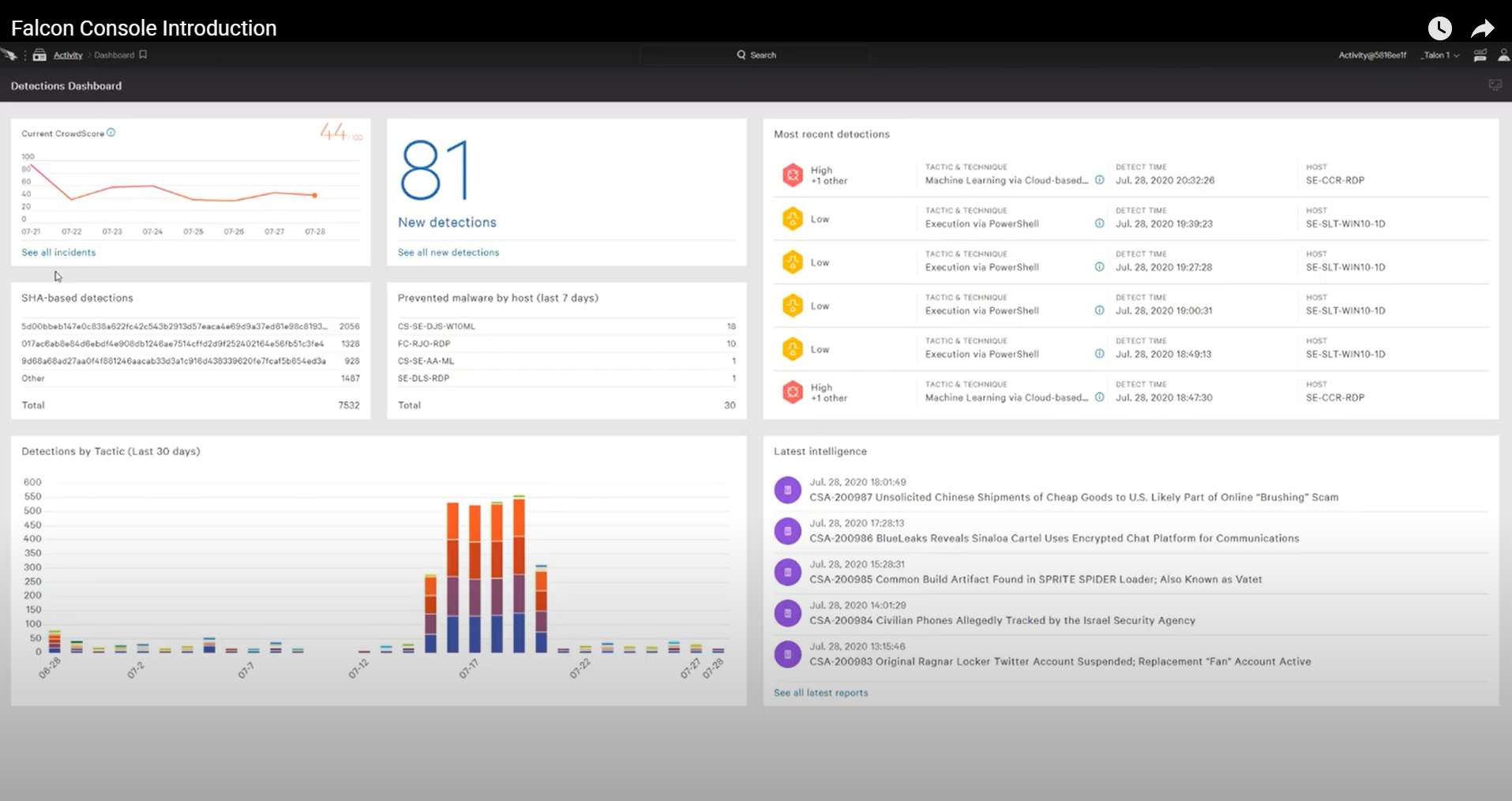Open the CSA-200986 BlueLeaks report title

(1054, 538)
